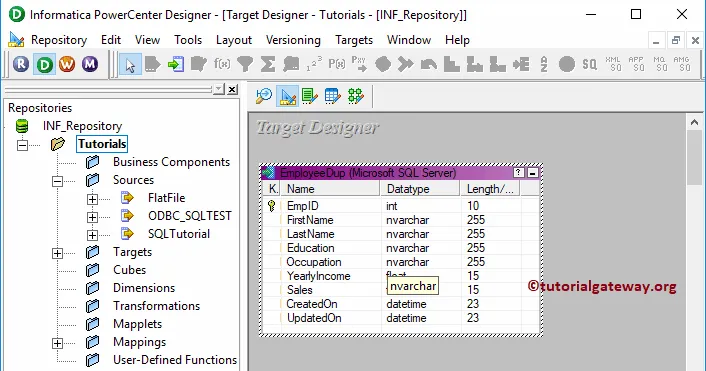Open Workflow Monitor via M icon
The height and width of the screenshot is (371, 706).
click(90, 64)
